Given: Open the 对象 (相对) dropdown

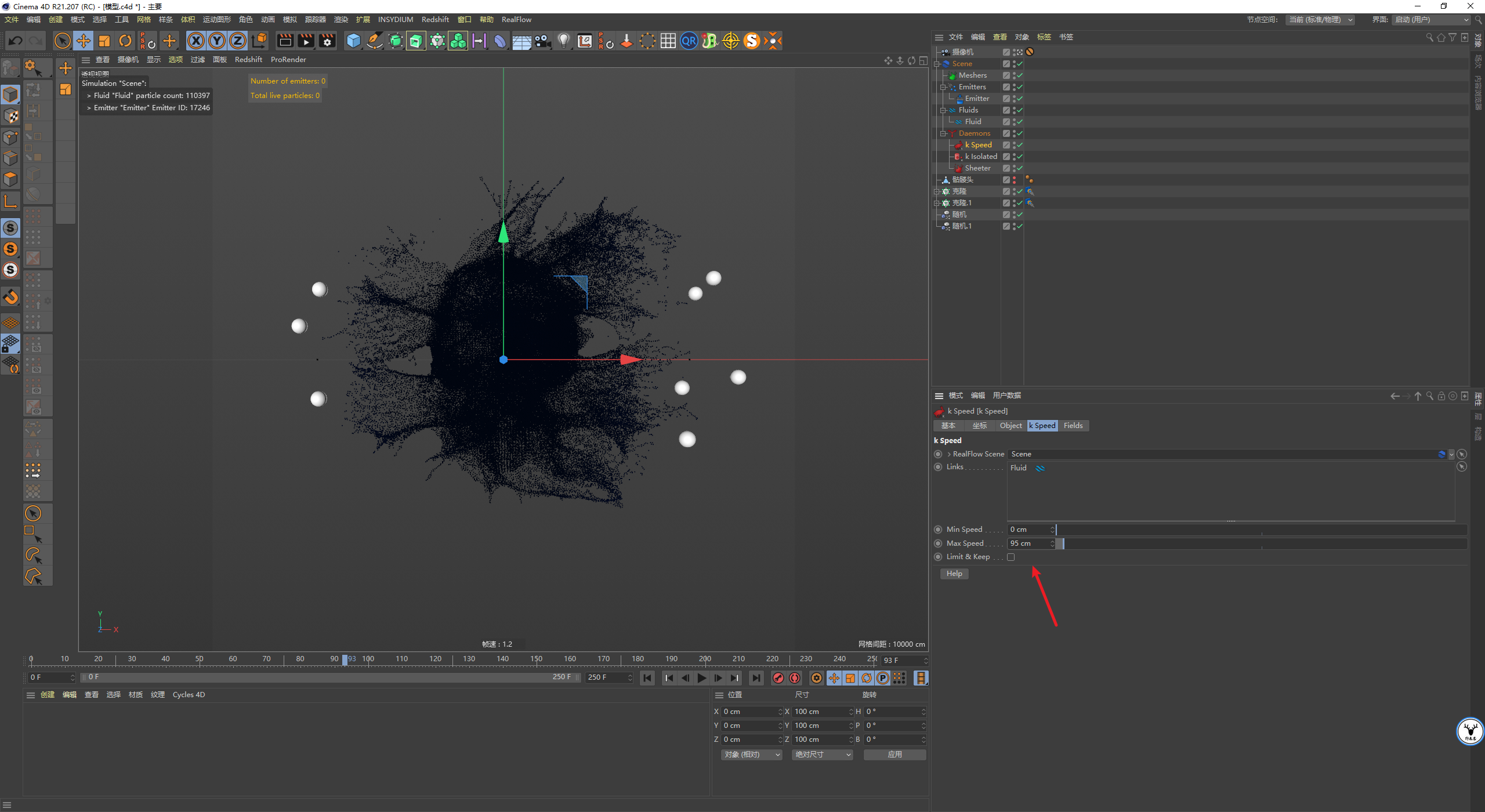Looking at the screenshot, I should point(752,755).
